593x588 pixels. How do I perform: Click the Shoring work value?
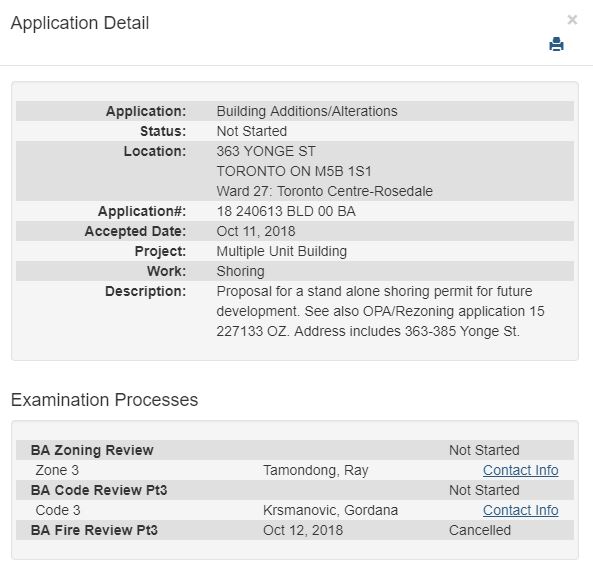(241, 271)
